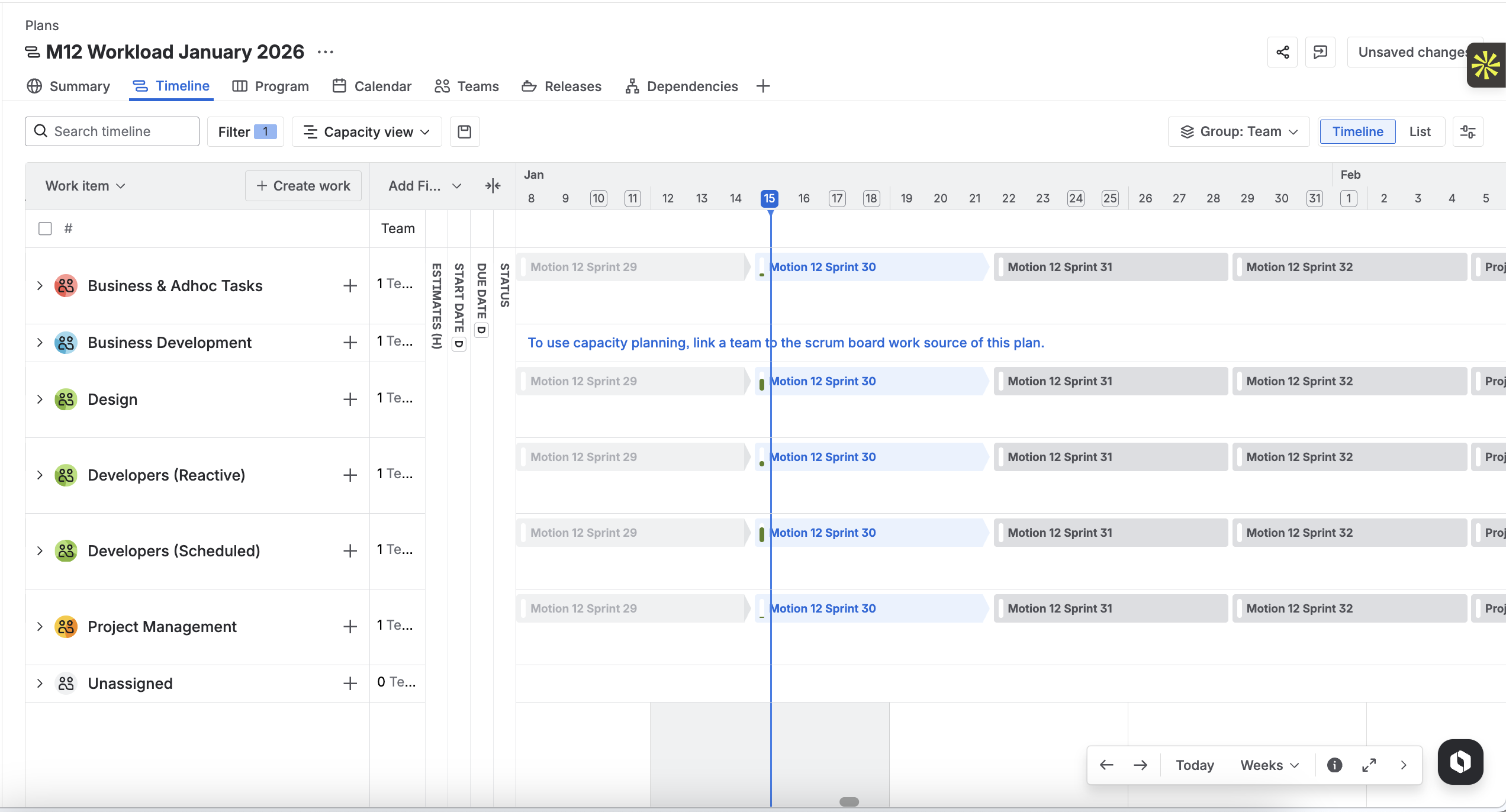
Task: Open the Capacity view dropdown
Action: [366, 131]
